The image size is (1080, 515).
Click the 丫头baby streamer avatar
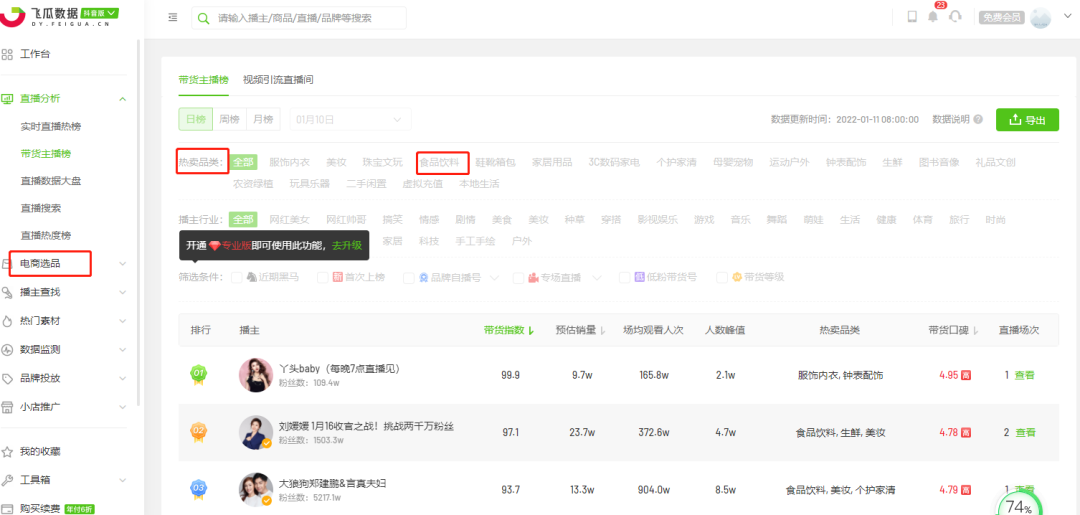[x=256, y=375]
